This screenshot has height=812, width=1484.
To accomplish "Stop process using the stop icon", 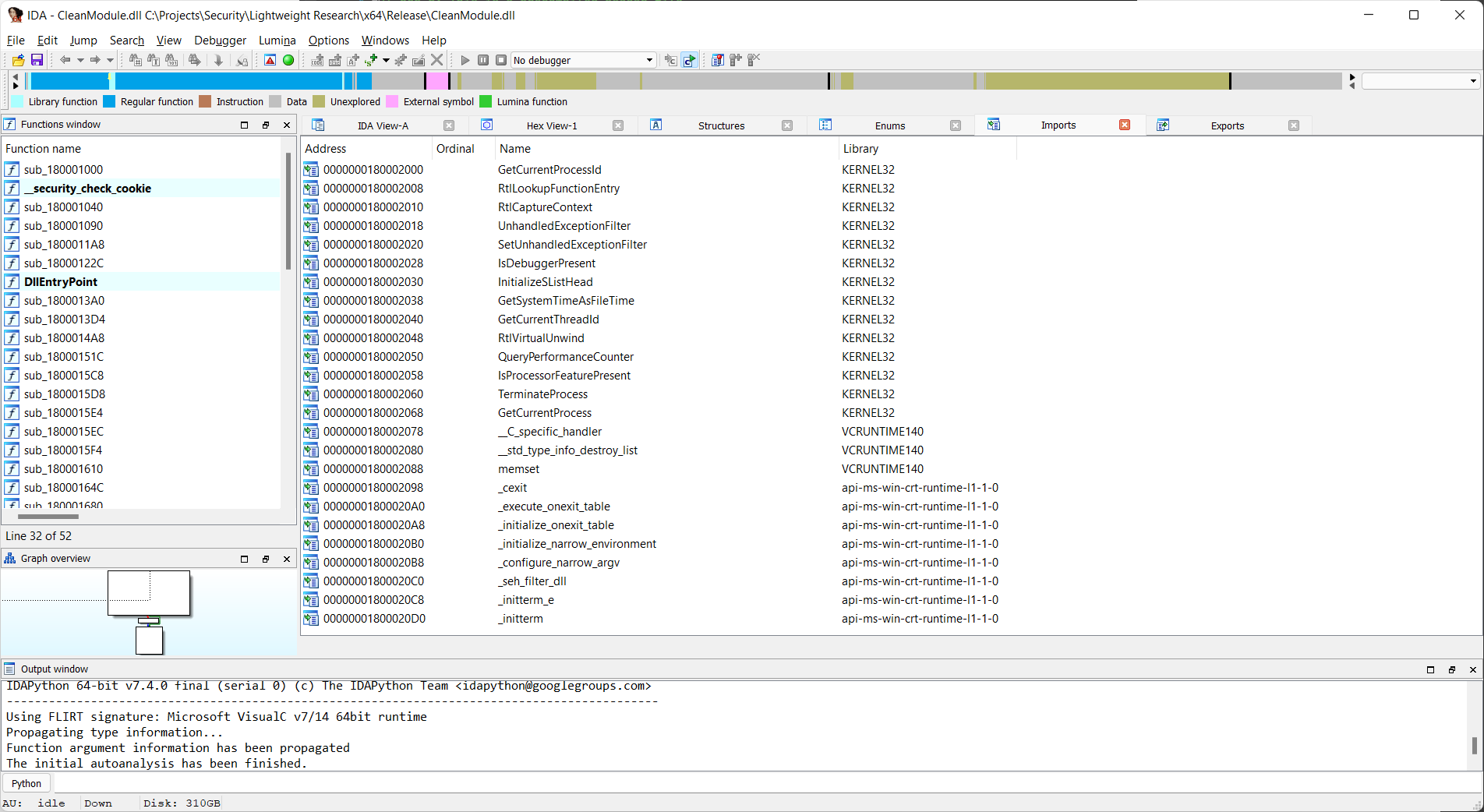I will pyautogui.click(x=501, y=60).
